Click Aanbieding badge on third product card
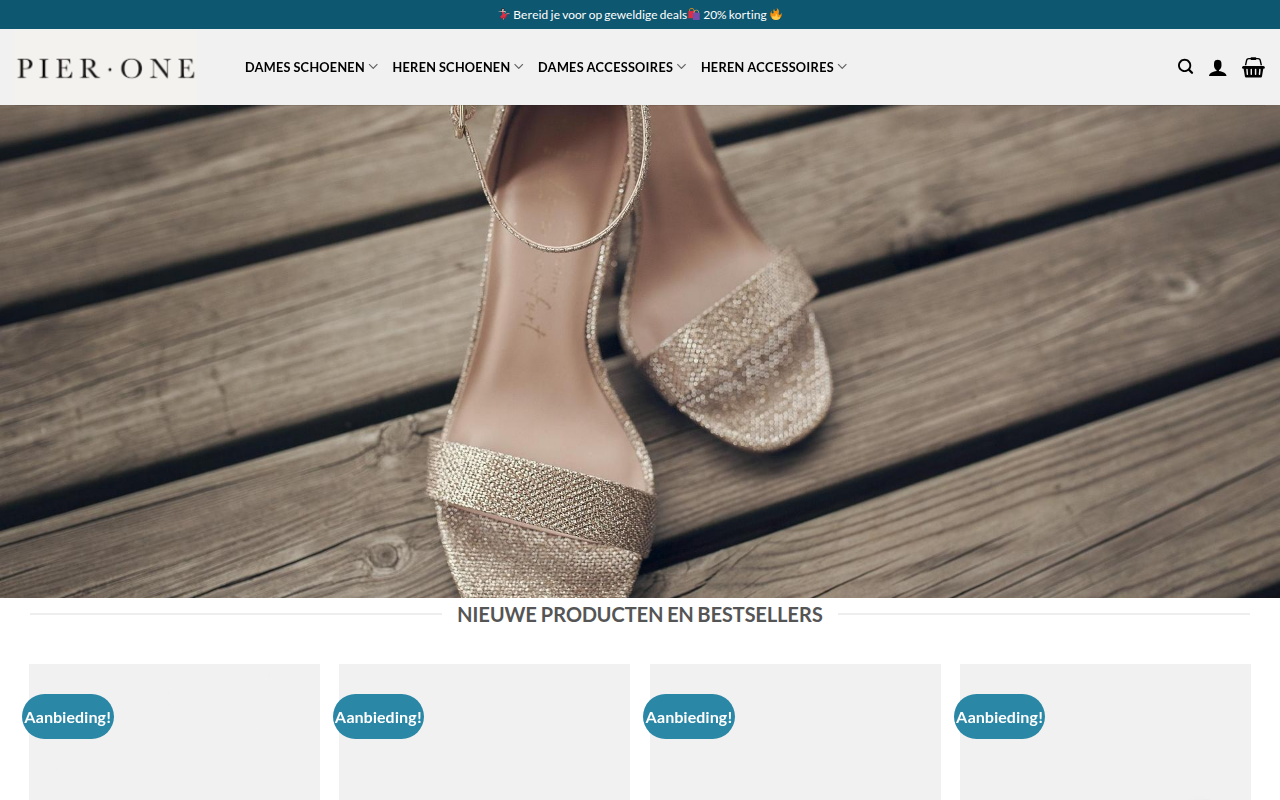Viewport: 1280px width, 800px height. [689, 717]
